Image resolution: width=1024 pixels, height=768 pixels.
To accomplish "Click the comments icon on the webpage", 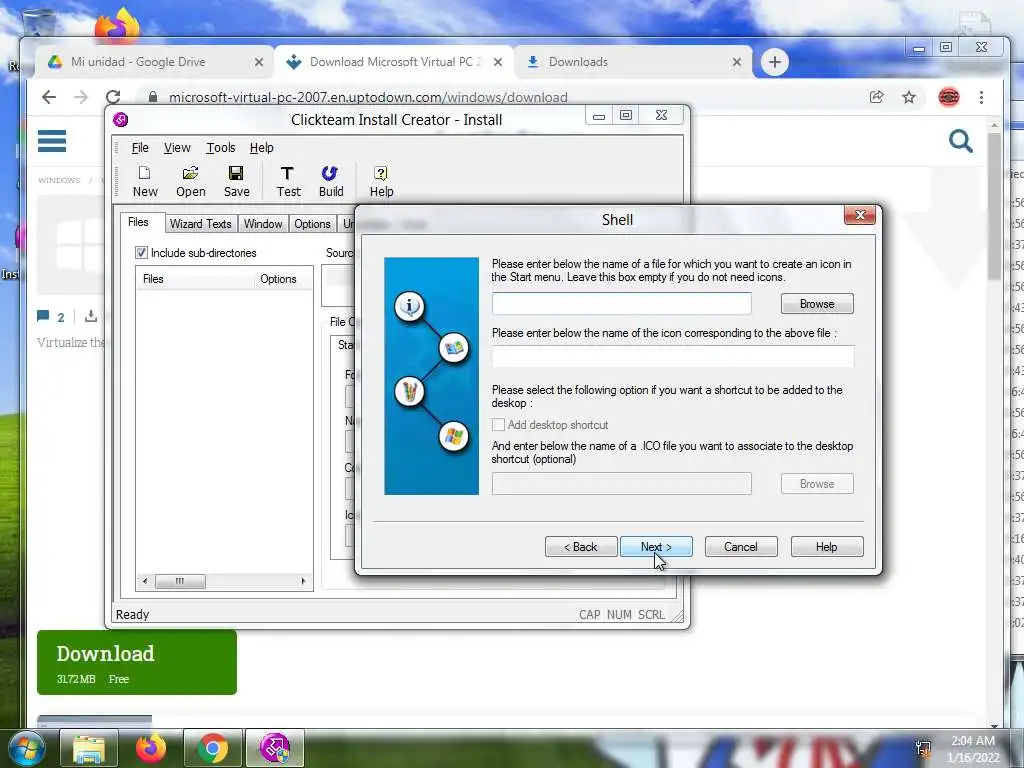I will pyautogui.click(x=43, y=316).
